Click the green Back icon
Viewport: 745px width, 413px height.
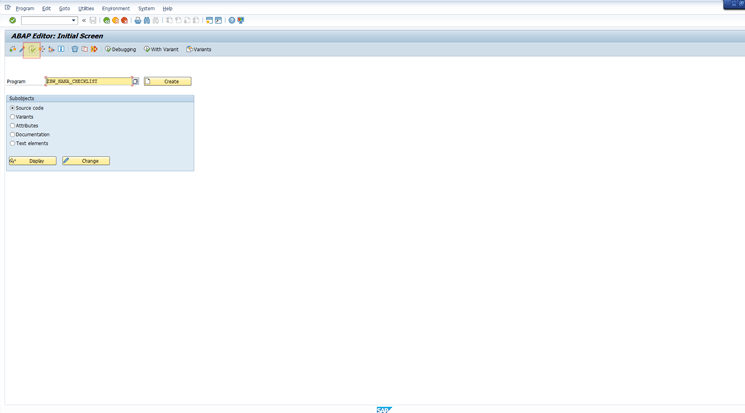(106, 20)
